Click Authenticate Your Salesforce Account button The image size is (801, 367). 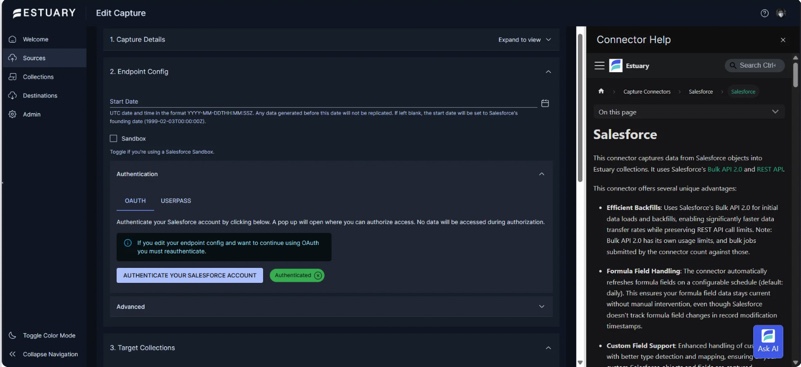tap(190, 276)
